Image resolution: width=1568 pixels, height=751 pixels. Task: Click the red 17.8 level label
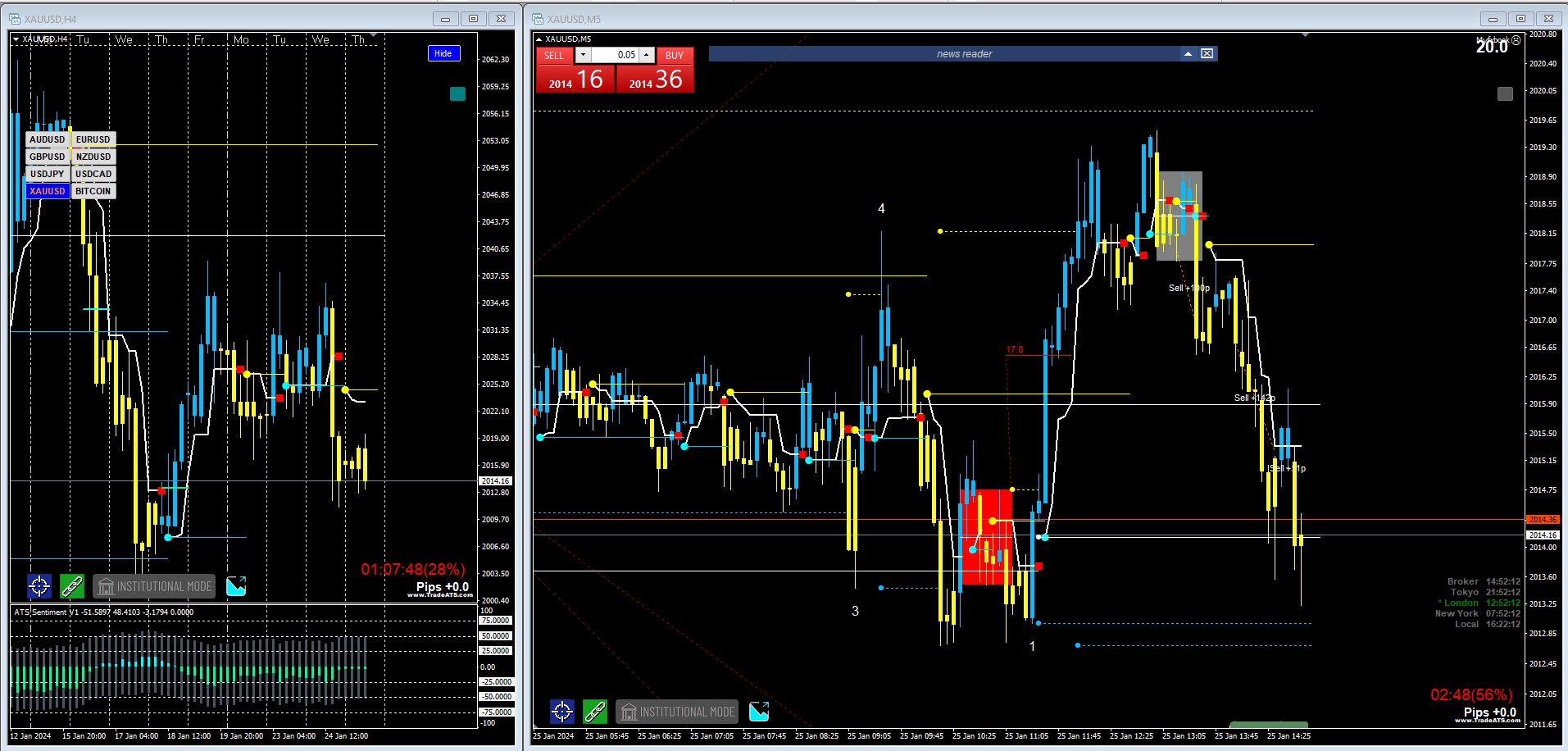1015,349
